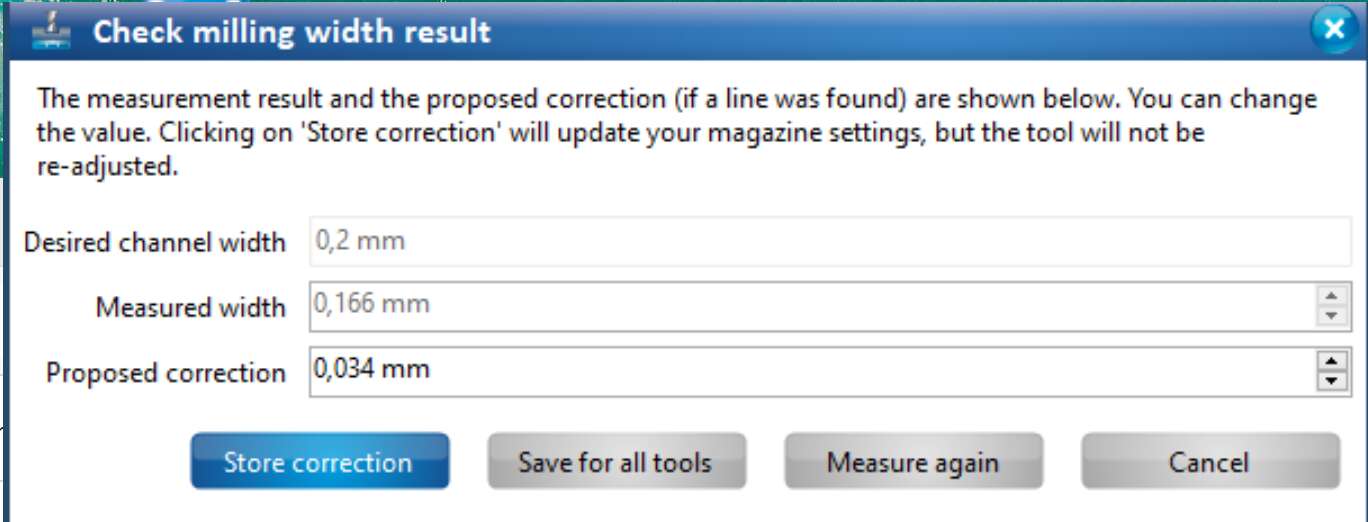Screen dimensions: 1368x522
Task: Click the Measure again button
Action: [913, 462]
